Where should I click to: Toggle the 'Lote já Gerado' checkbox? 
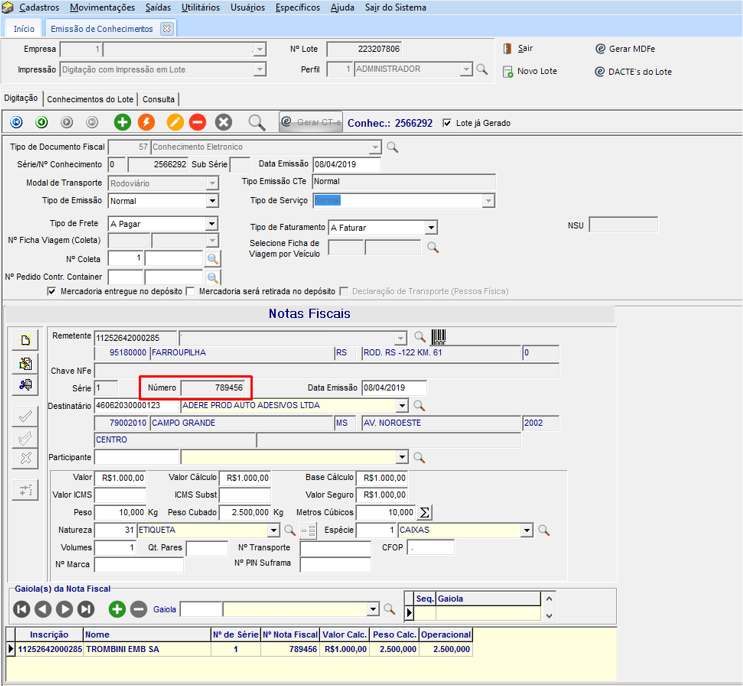coord(447,123)
